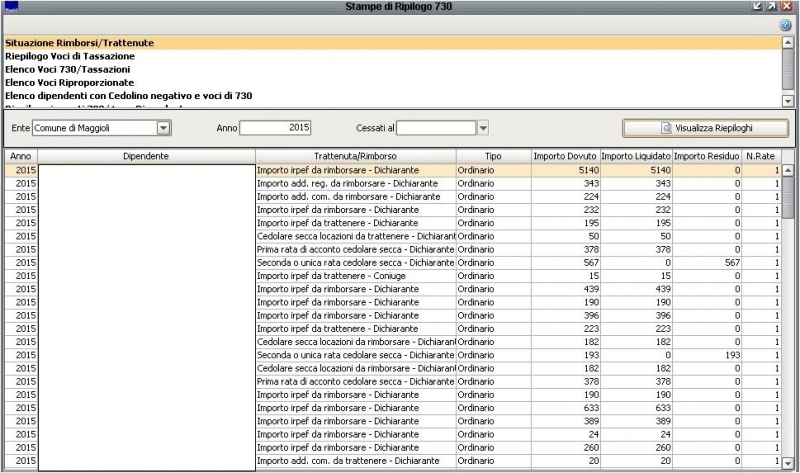Choose Elenco Voci Riproporzionate entry
This screenshot has width=800, height=473.
(69, 83)
